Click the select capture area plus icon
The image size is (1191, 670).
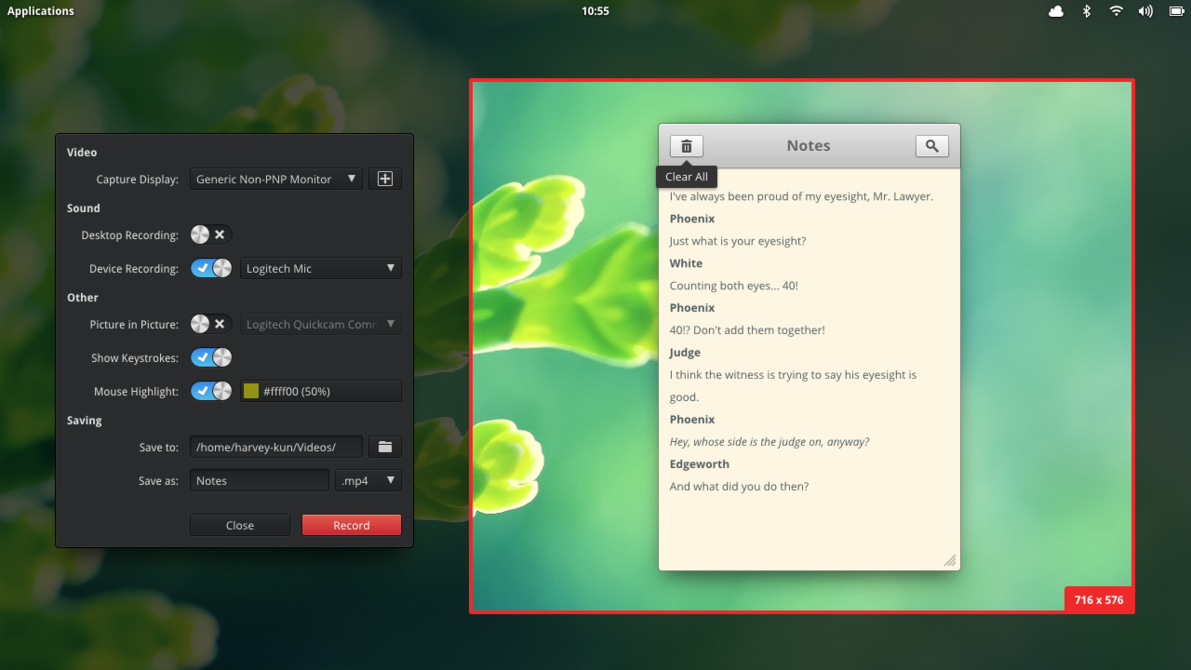385,179
